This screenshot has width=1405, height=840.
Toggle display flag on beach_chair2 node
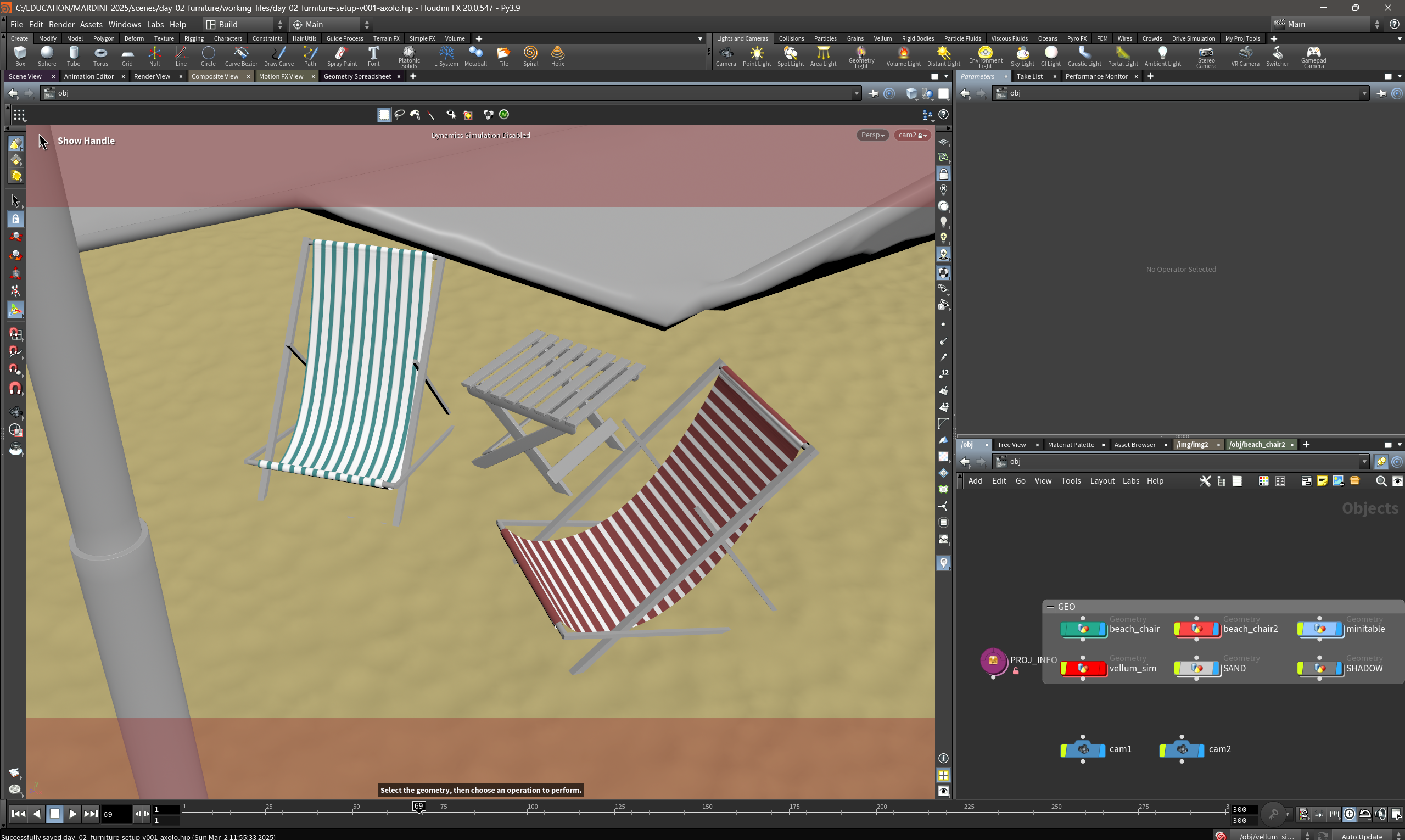(1216, 629)
